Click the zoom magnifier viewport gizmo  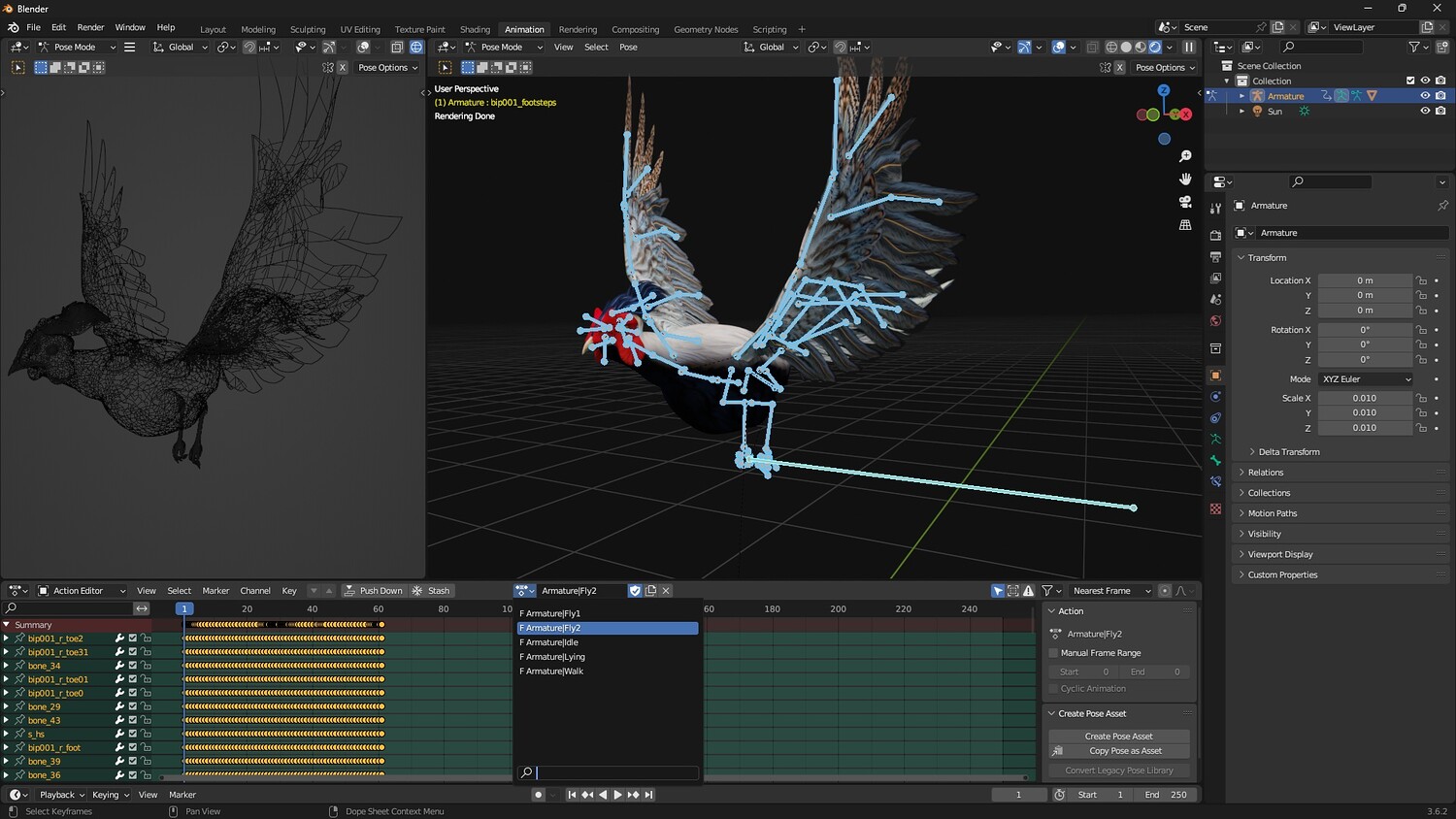(1185, 156)
